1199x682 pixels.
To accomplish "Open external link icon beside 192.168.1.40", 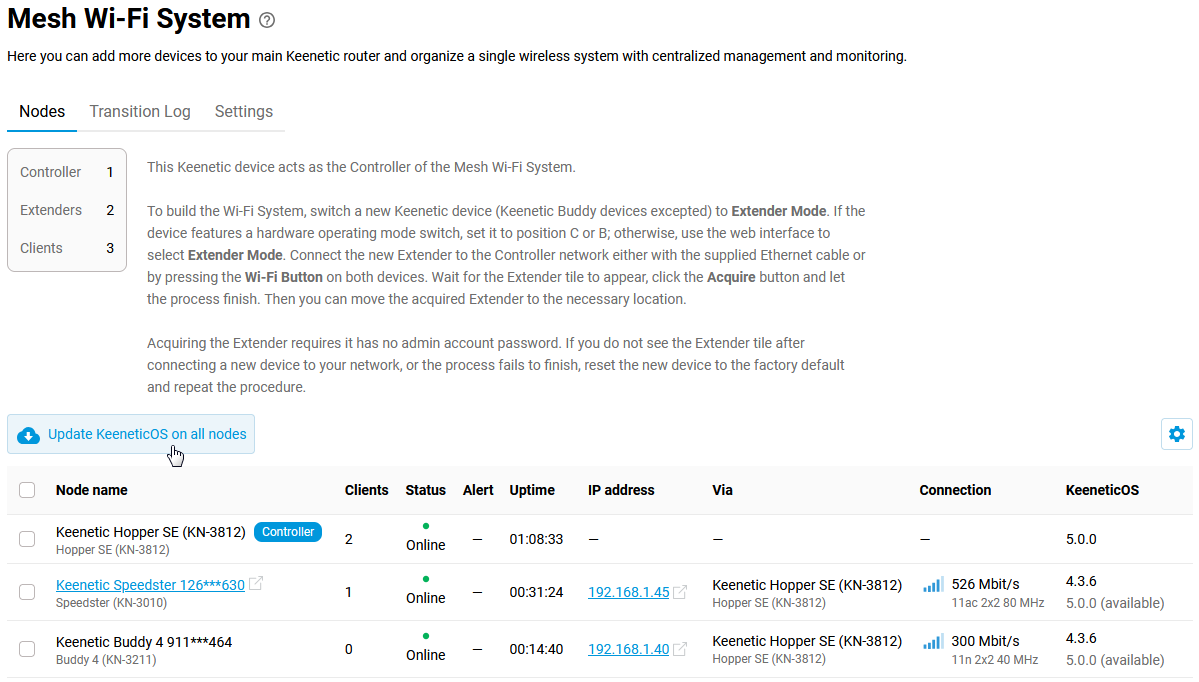I will point(680,649).
